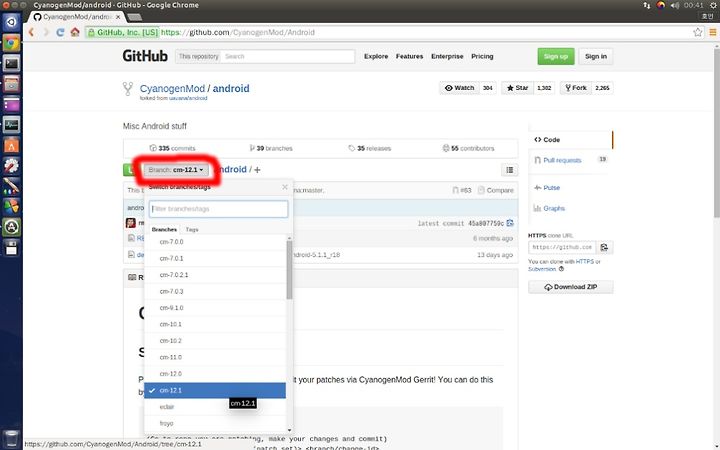
Task: Select branch cm-9.1.0
Action: click(x=215, y=308)
